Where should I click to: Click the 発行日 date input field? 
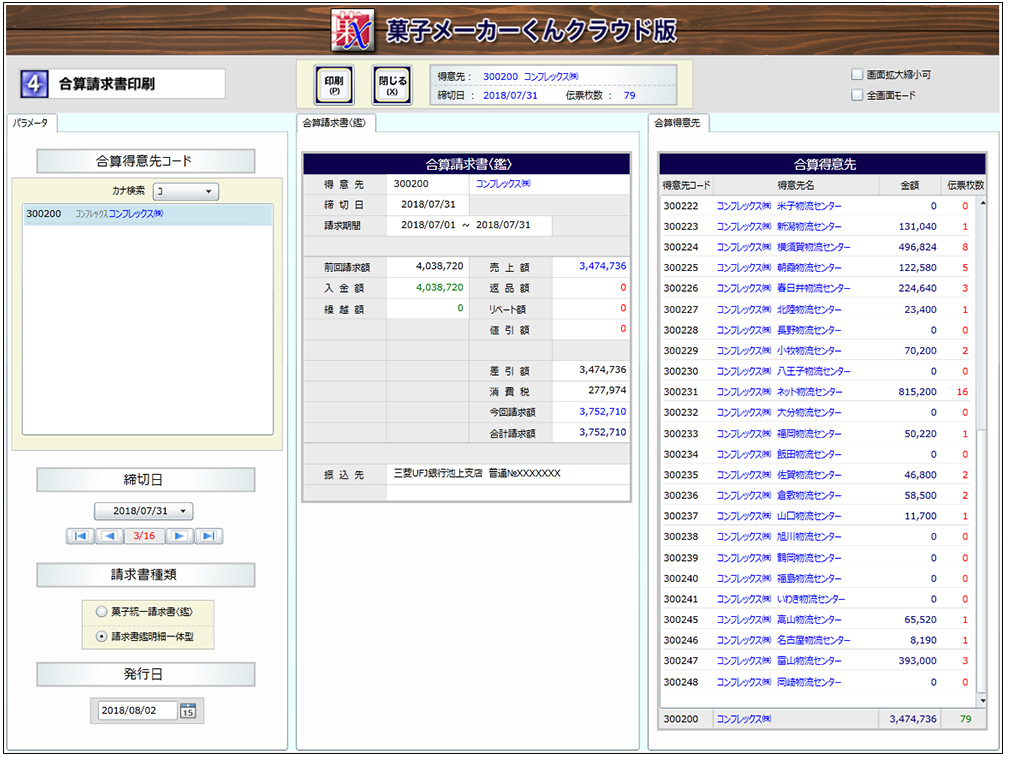click(x=137, y=711)
